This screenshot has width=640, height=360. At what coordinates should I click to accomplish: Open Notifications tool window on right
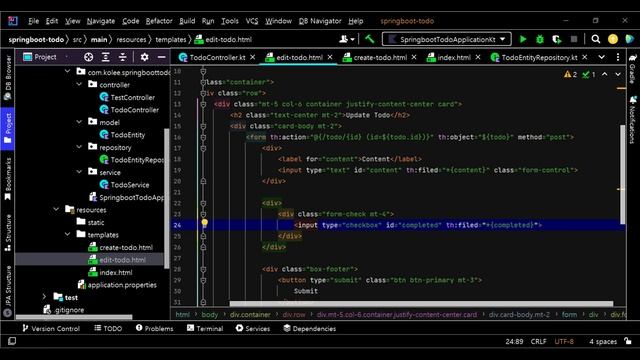tap(632, 120)
